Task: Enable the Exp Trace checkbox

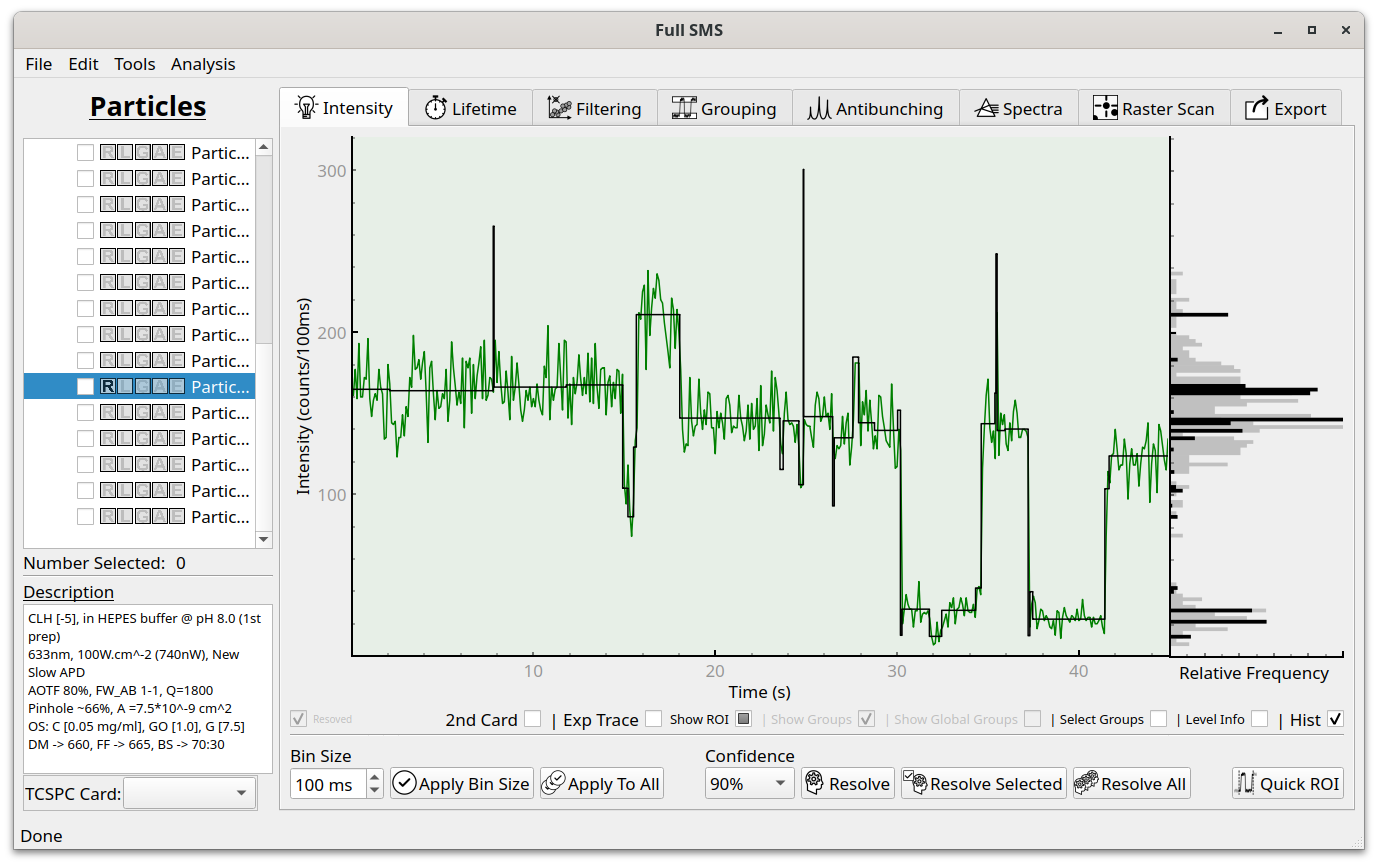Action: [x=654, y=719]
